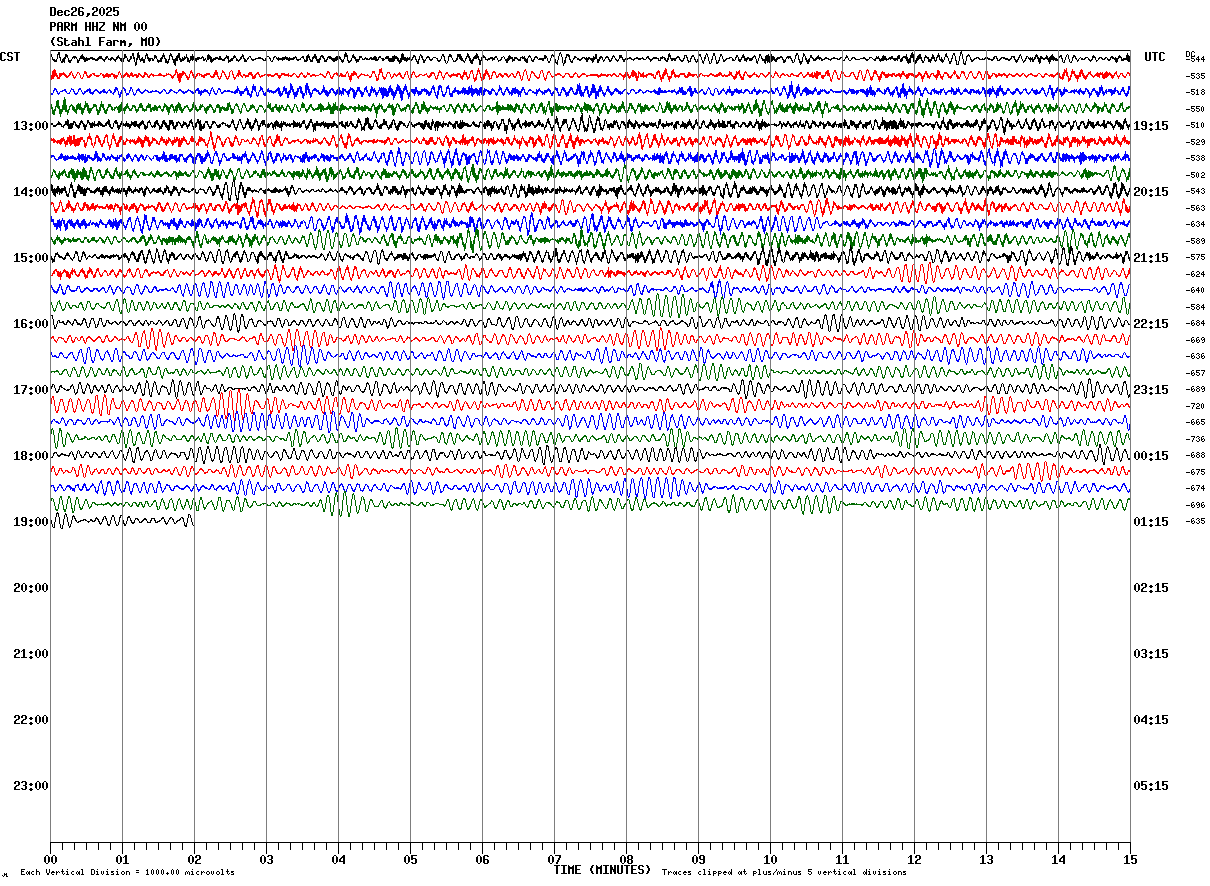Click the PARM HHZ NM 00 station label
This screenshot has width=1210, height=886.
click(x=98, y=27)
